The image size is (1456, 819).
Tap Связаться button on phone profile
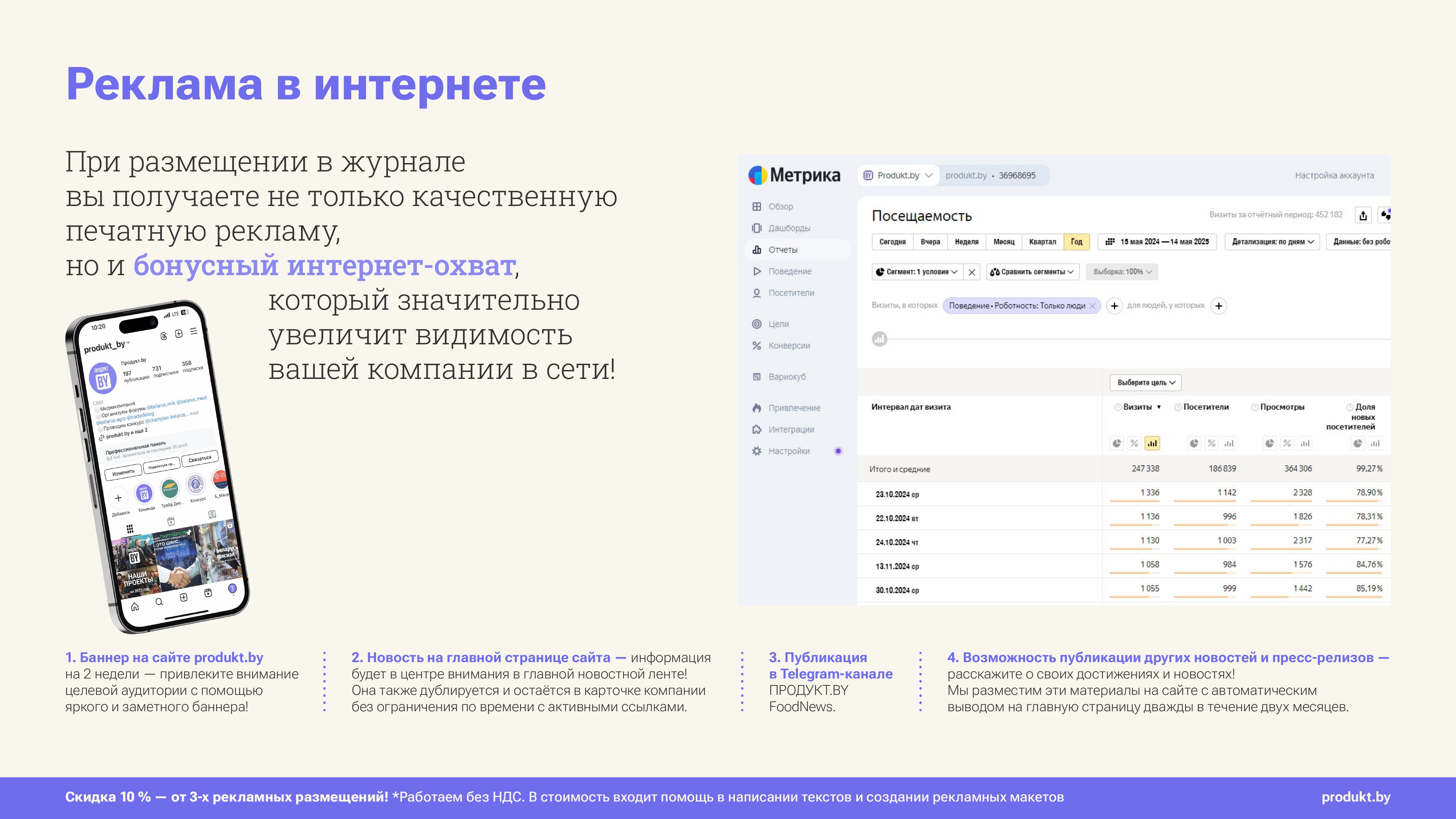click(199, 459)
